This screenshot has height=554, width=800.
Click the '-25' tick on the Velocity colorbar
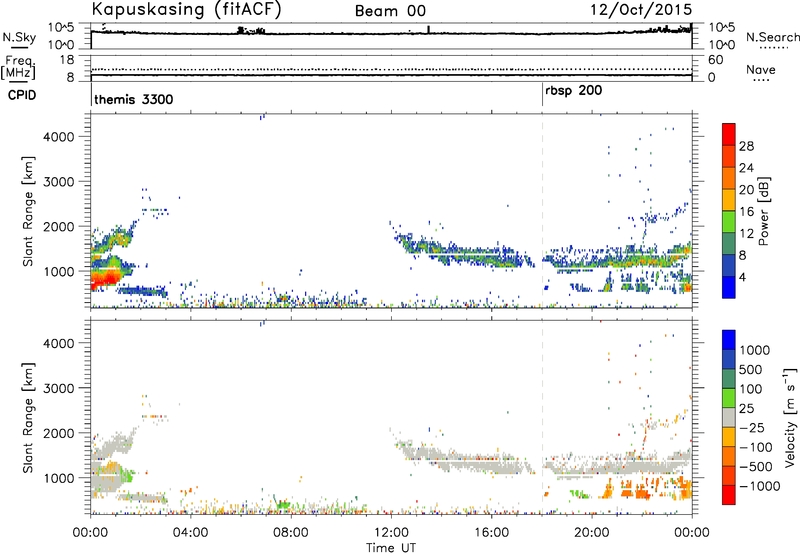tap(752, 427)
